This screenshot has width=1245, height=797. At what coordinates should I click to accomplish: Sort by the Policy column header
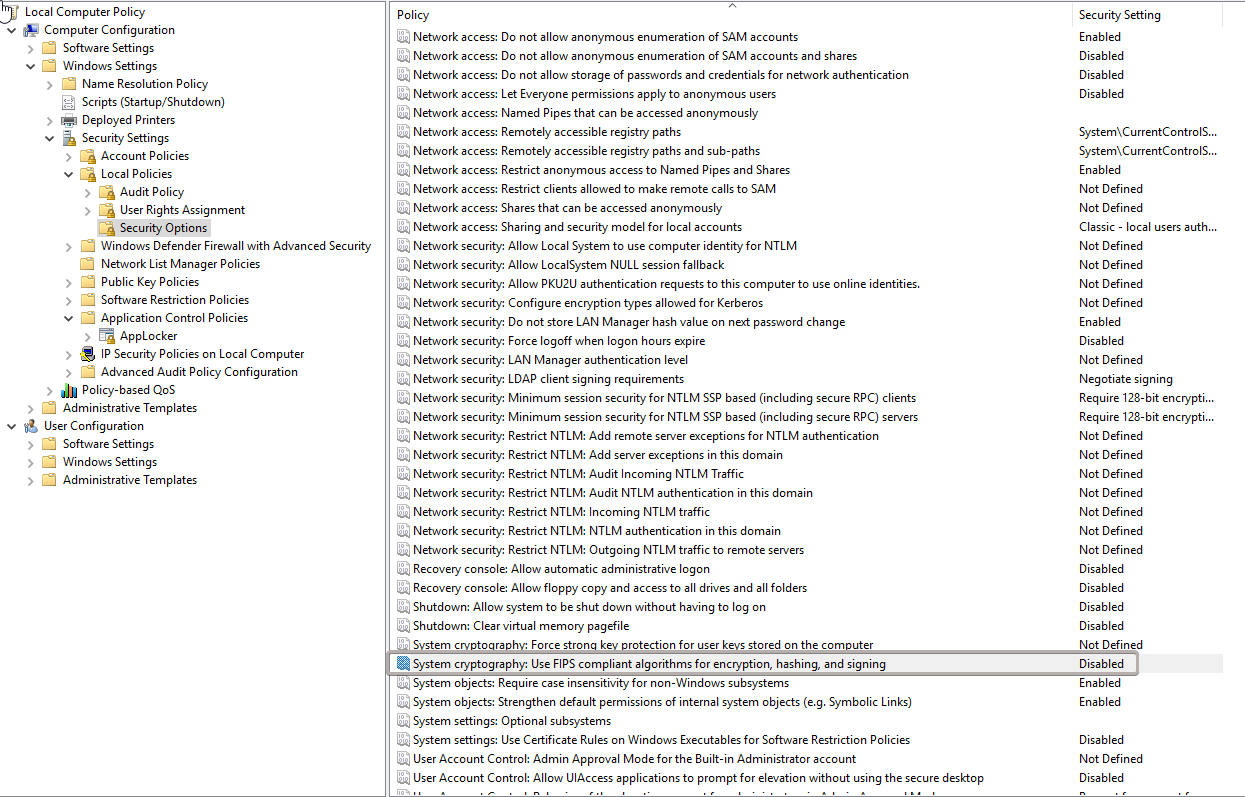pos(413,15)
